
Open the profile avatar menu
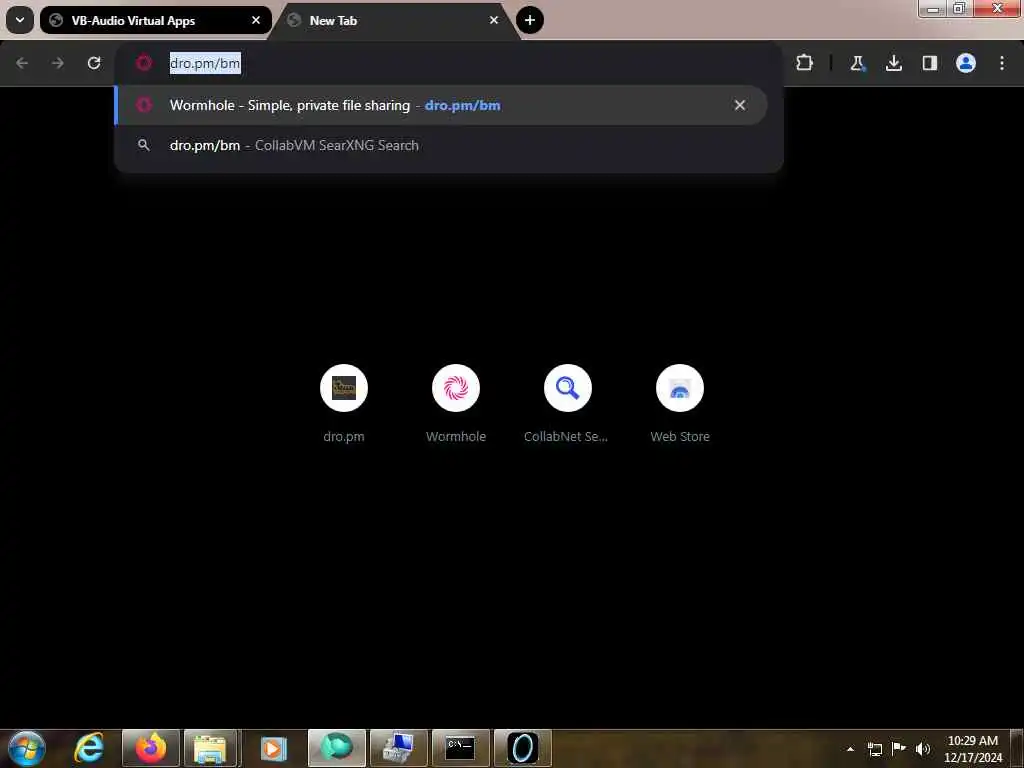tap(966, 63)
